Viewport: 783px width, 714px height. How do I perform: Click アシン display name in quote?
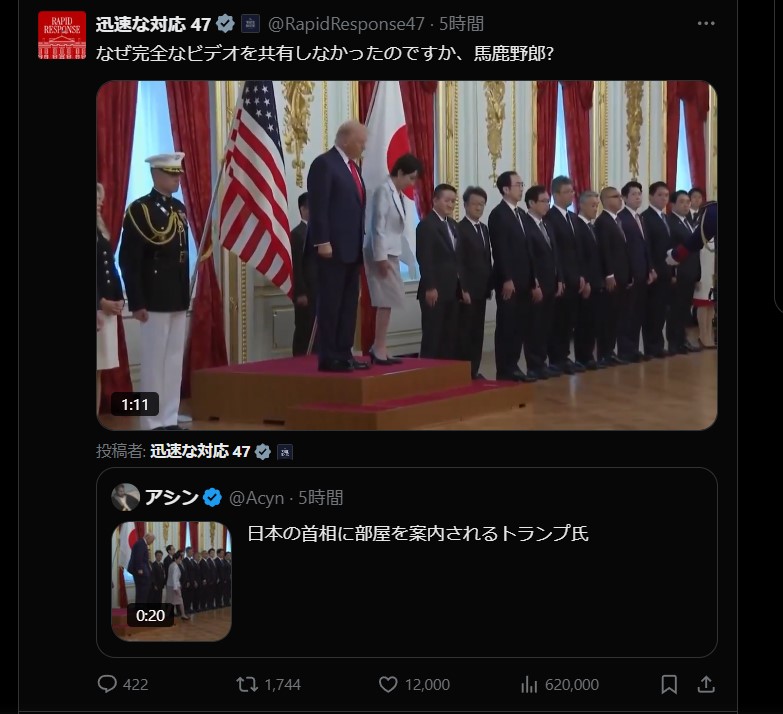pos(171,497)
